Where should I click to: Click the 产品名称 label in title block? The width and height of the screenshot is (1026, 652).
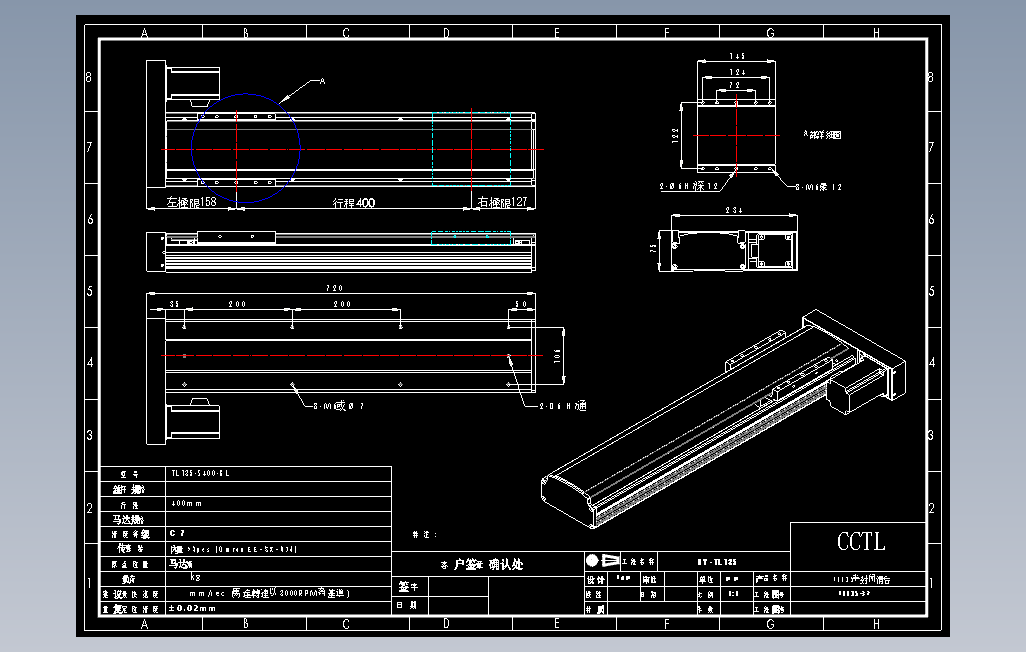click(x=771, y=579)
